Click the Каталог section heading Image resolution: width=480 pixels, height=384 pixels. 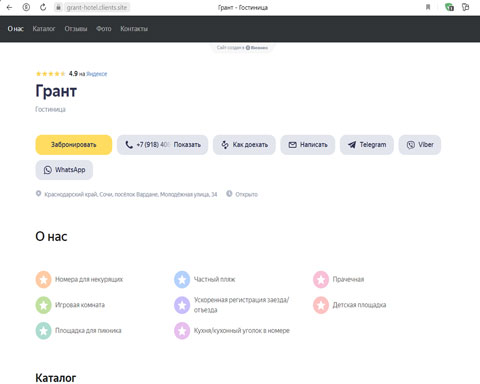pos(56,378)
